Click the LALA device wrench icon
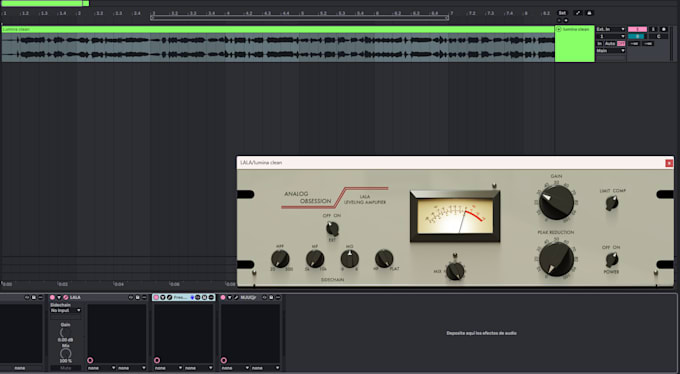This screenshot has height=374, width=680. (x=65, y=297)
